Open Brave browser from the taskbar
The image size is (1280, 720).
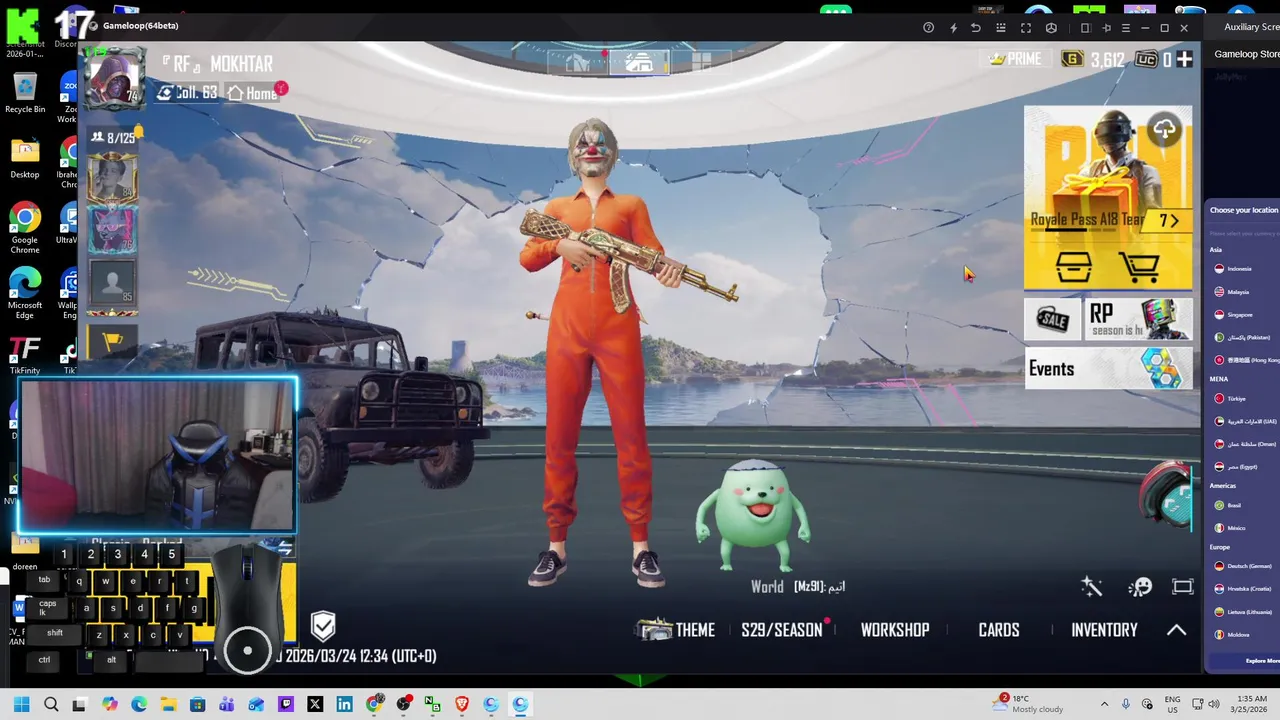pyautogui.click(x=462, y=705)
